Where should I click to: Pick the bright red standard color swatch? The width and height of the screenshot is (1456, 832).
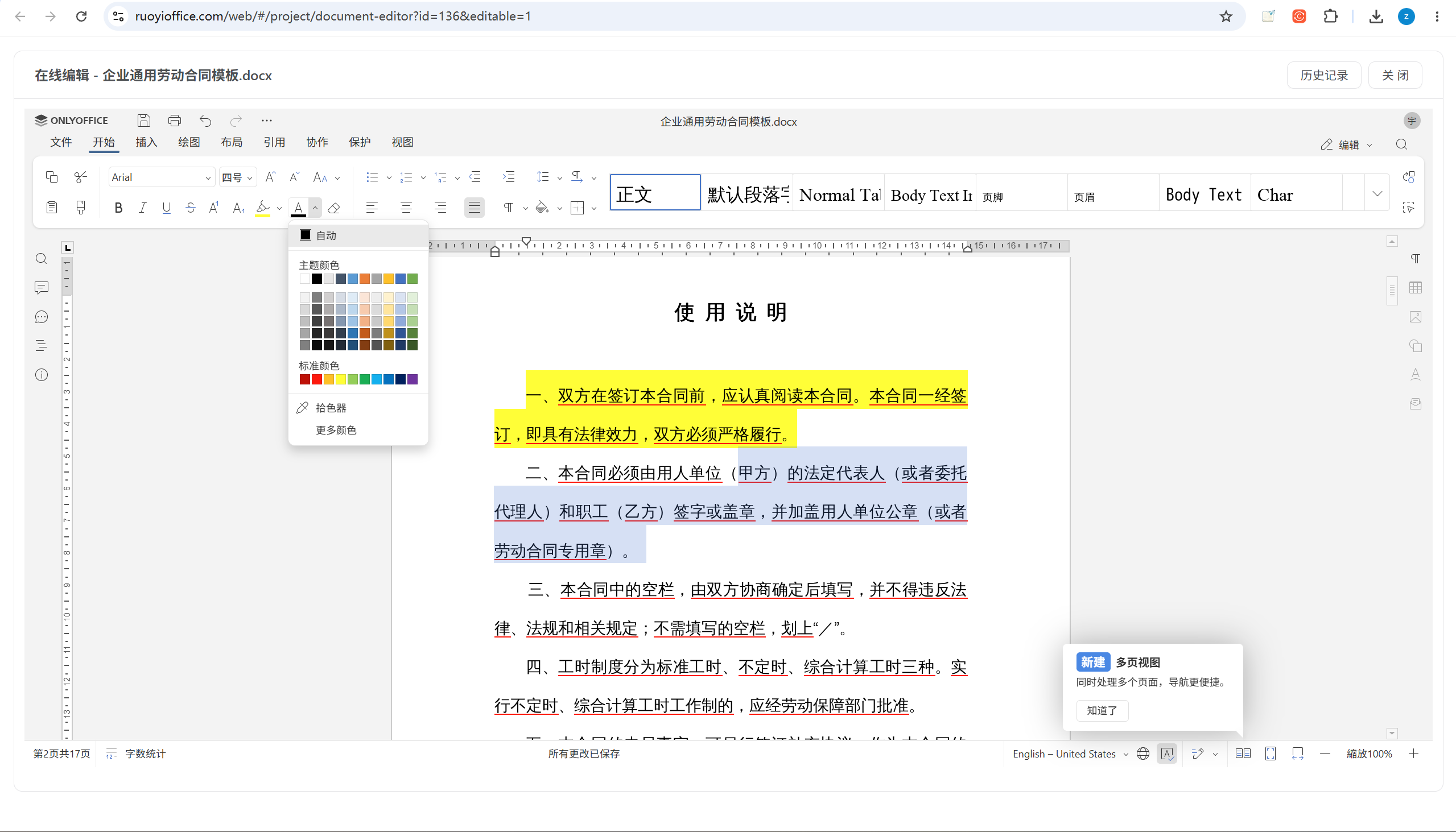317,379
